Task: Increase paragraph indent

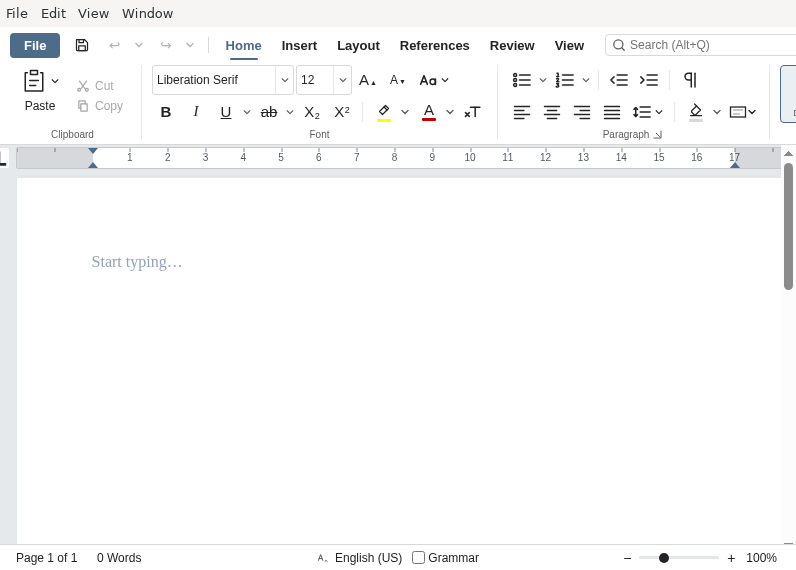Action: pos(649,80)
